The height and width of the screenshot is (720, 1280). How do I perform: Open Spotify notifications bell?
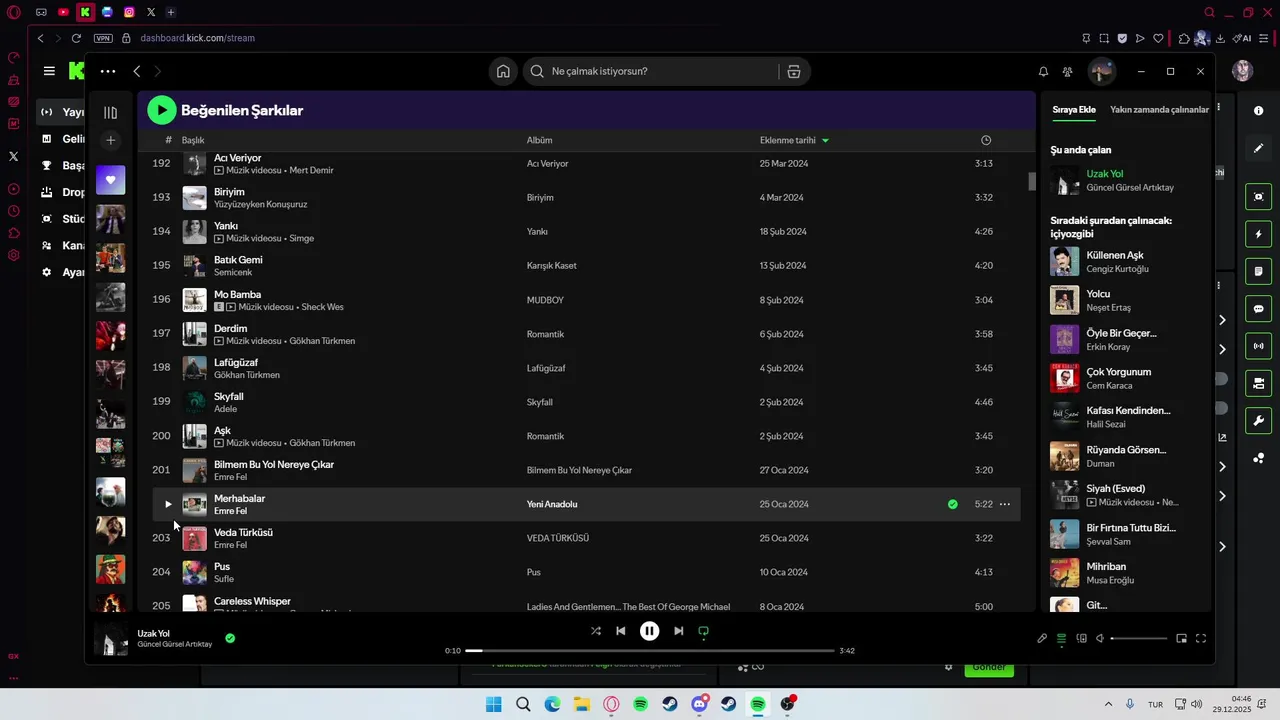click(x=1043, y=71)
